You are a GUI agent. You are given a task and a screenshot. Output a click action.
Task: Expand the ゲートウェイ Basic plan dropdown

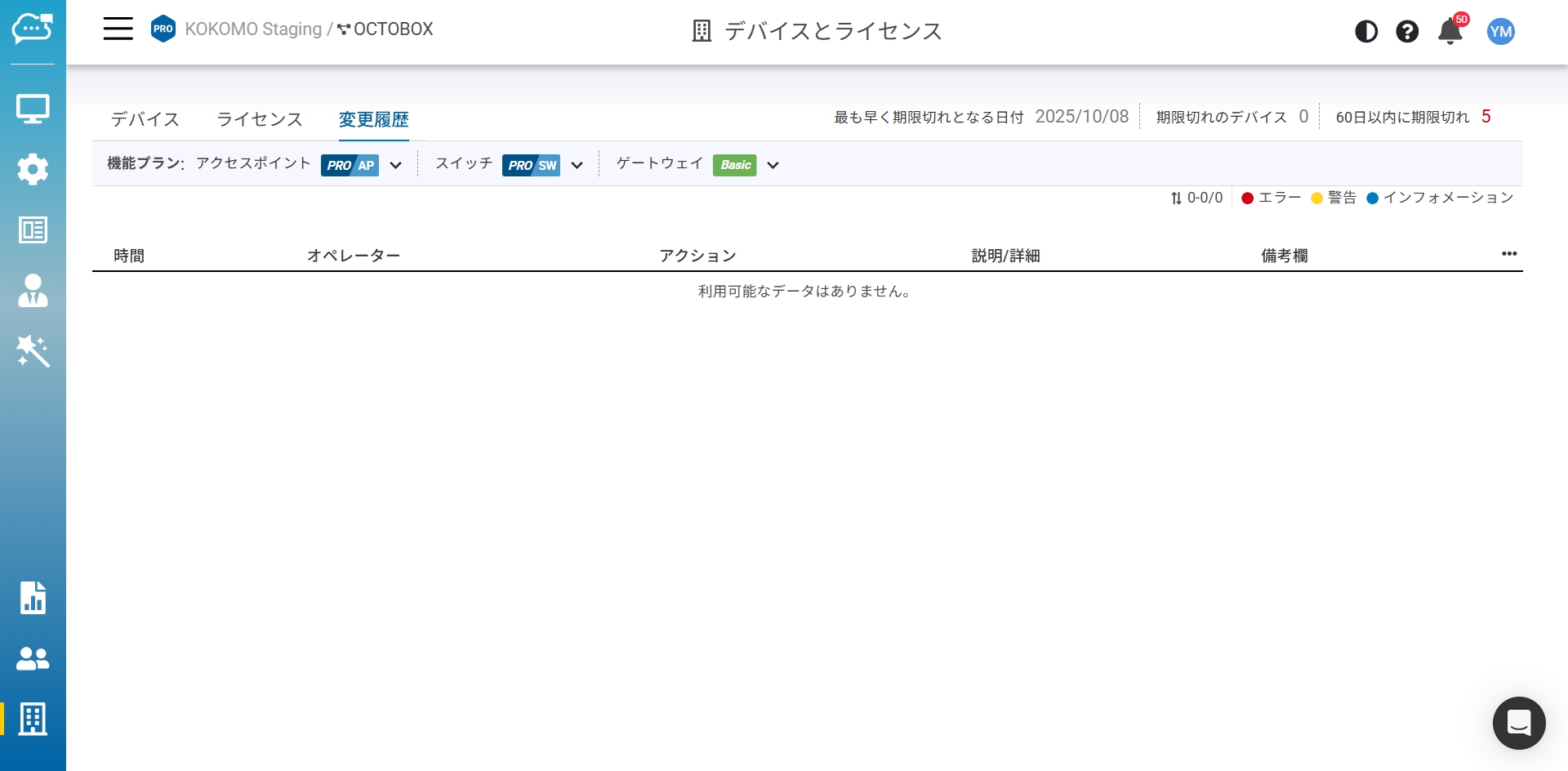(773, 165)
